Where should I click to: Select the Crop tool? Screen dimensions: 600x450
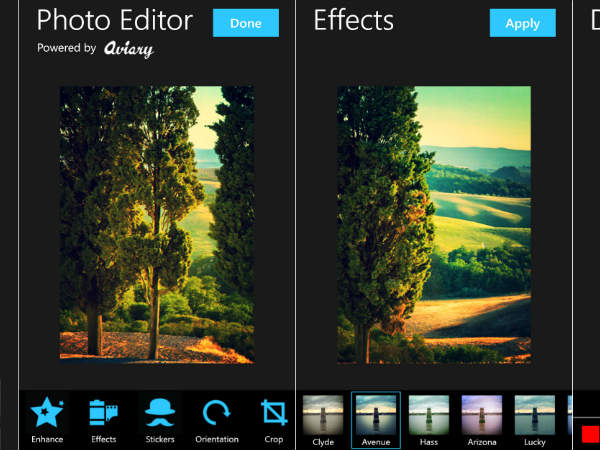point(274,420)
